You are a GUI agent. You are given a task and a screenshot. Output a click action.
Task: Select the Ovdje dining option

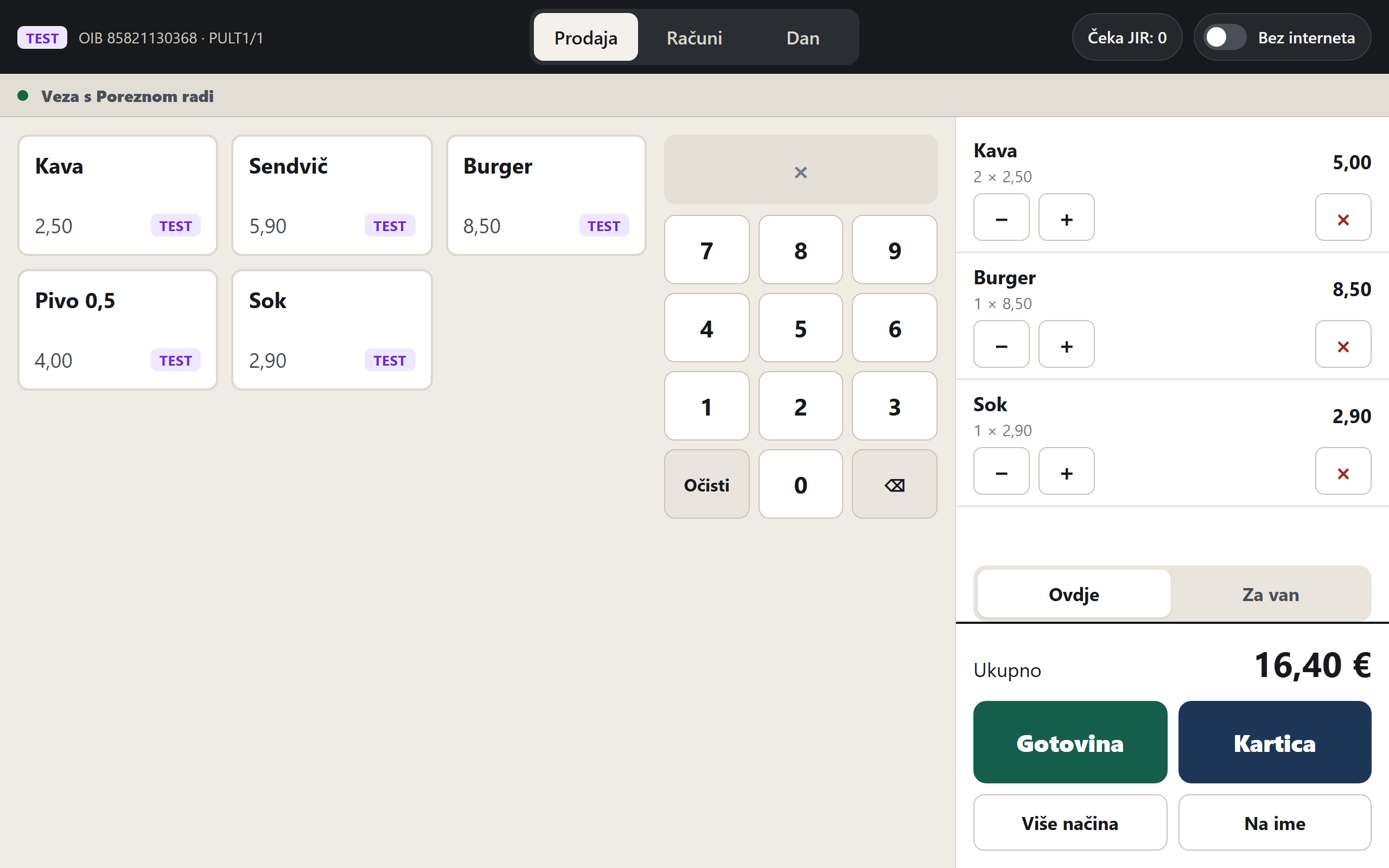pyautogui.click(x=1073, y=593)
